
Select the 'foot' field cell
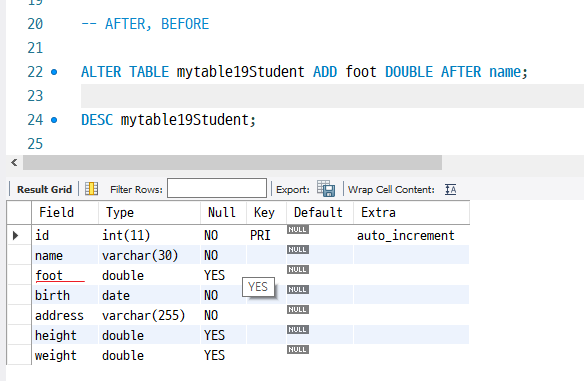[65, 276]
